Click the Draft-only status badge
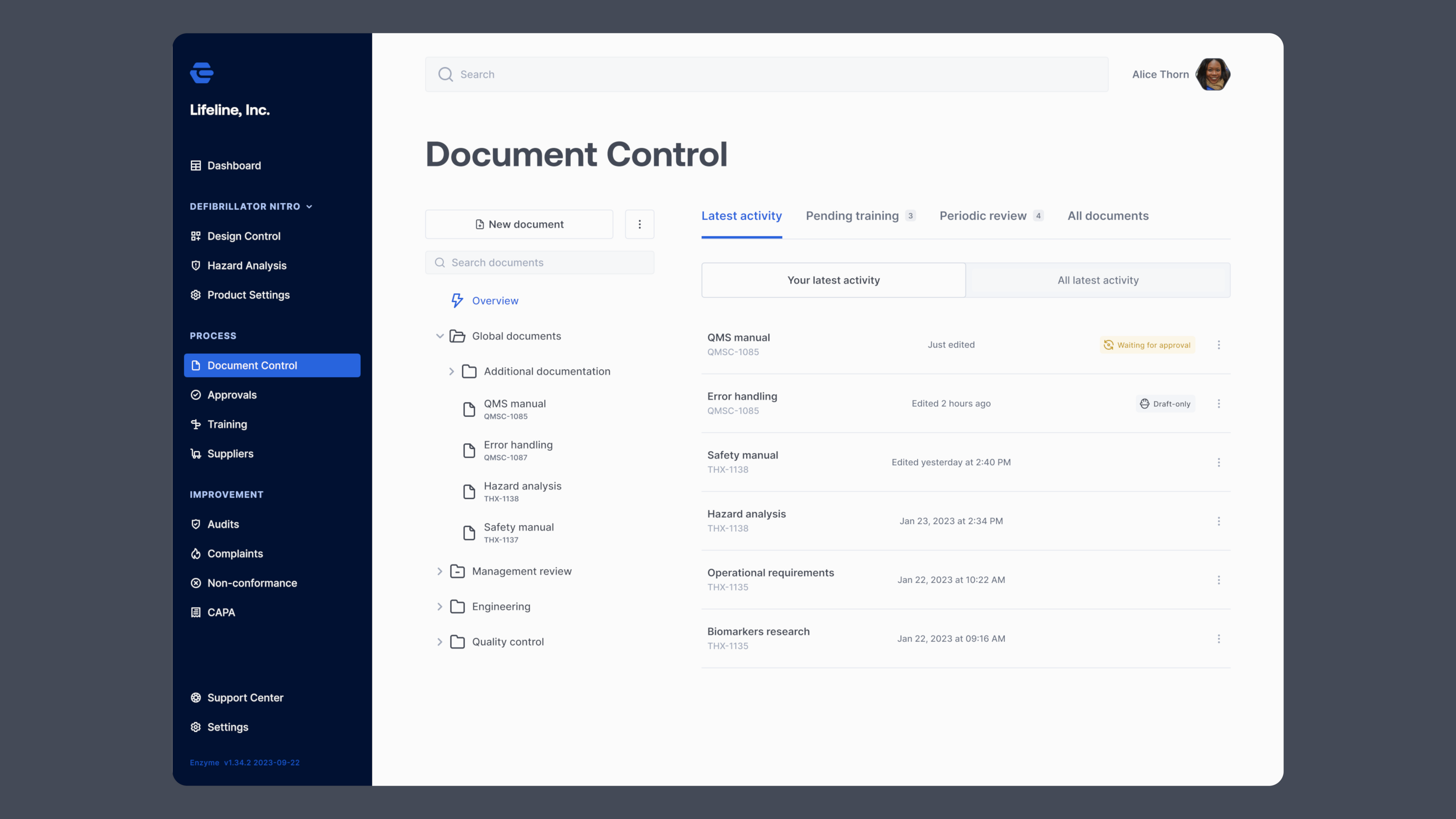 pos(1165,403)
